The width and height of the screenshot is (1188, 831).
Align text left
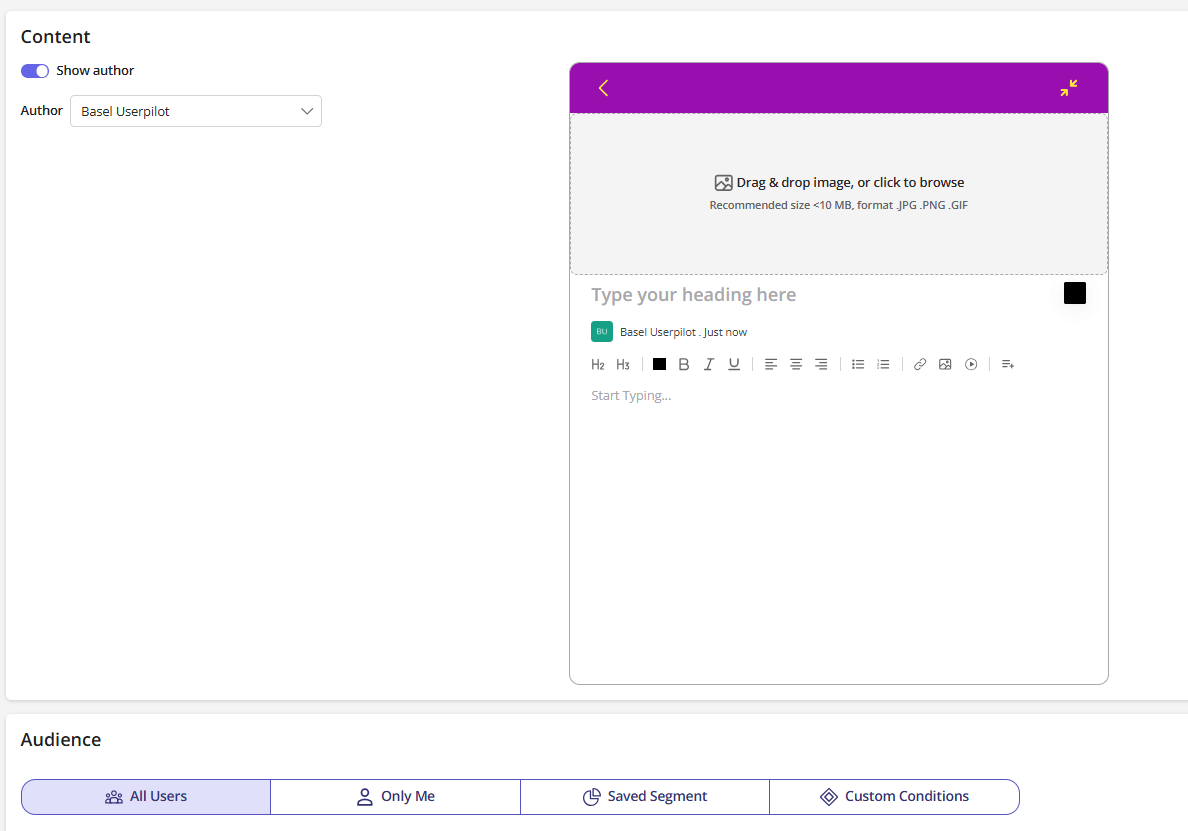point(771,364)
